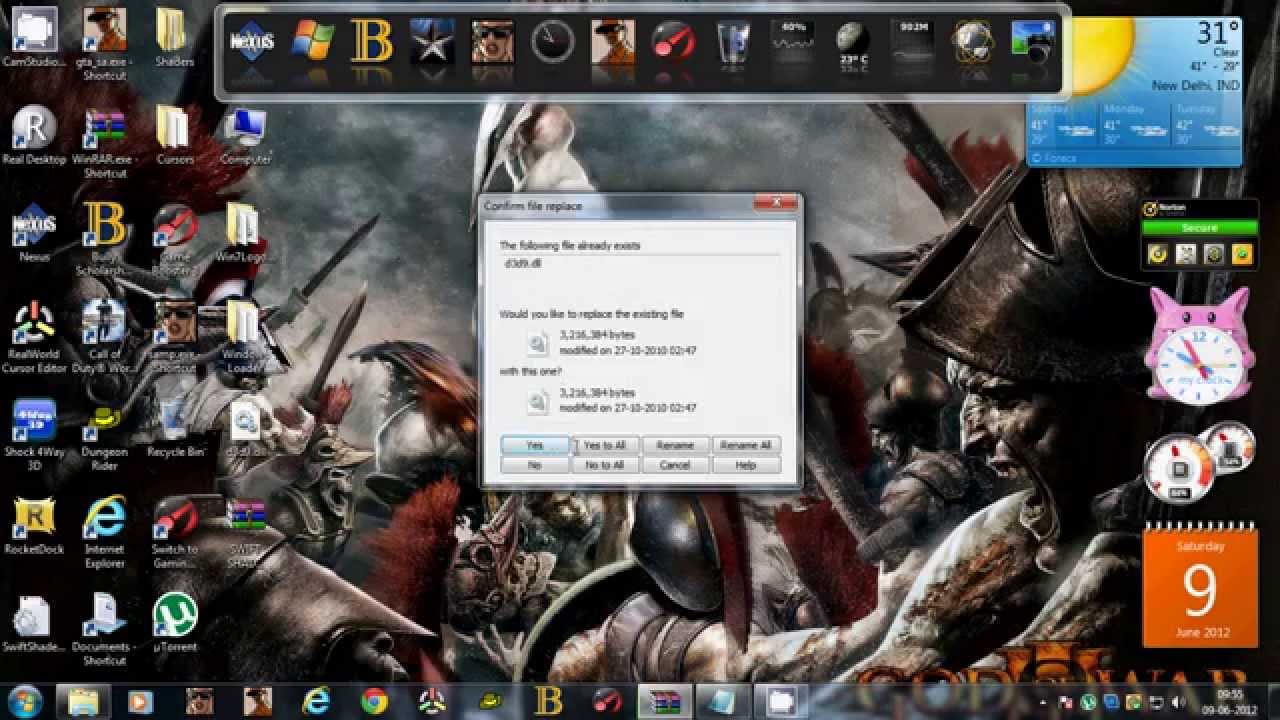Image resolution: width=1280 pixels, height=720 pixels.
Task: Click Windows flag icon in dock
Action: pos(313,42)
